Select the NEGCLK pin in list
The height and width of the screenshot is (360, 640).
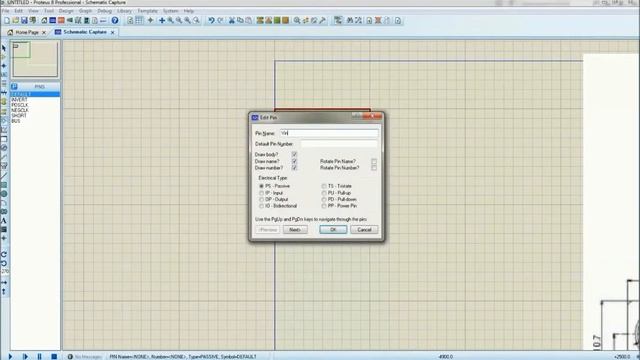(20, 110)
